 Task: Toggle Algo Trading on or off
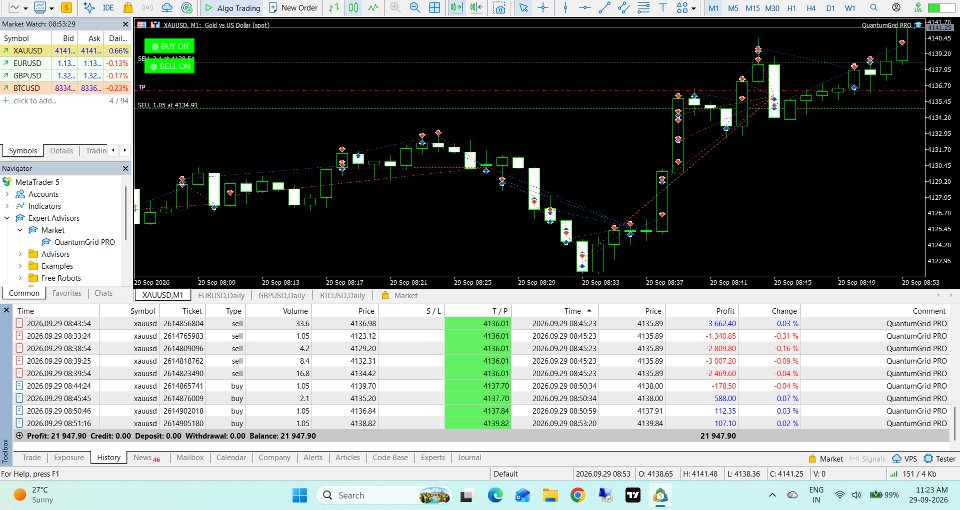(232, 8)
